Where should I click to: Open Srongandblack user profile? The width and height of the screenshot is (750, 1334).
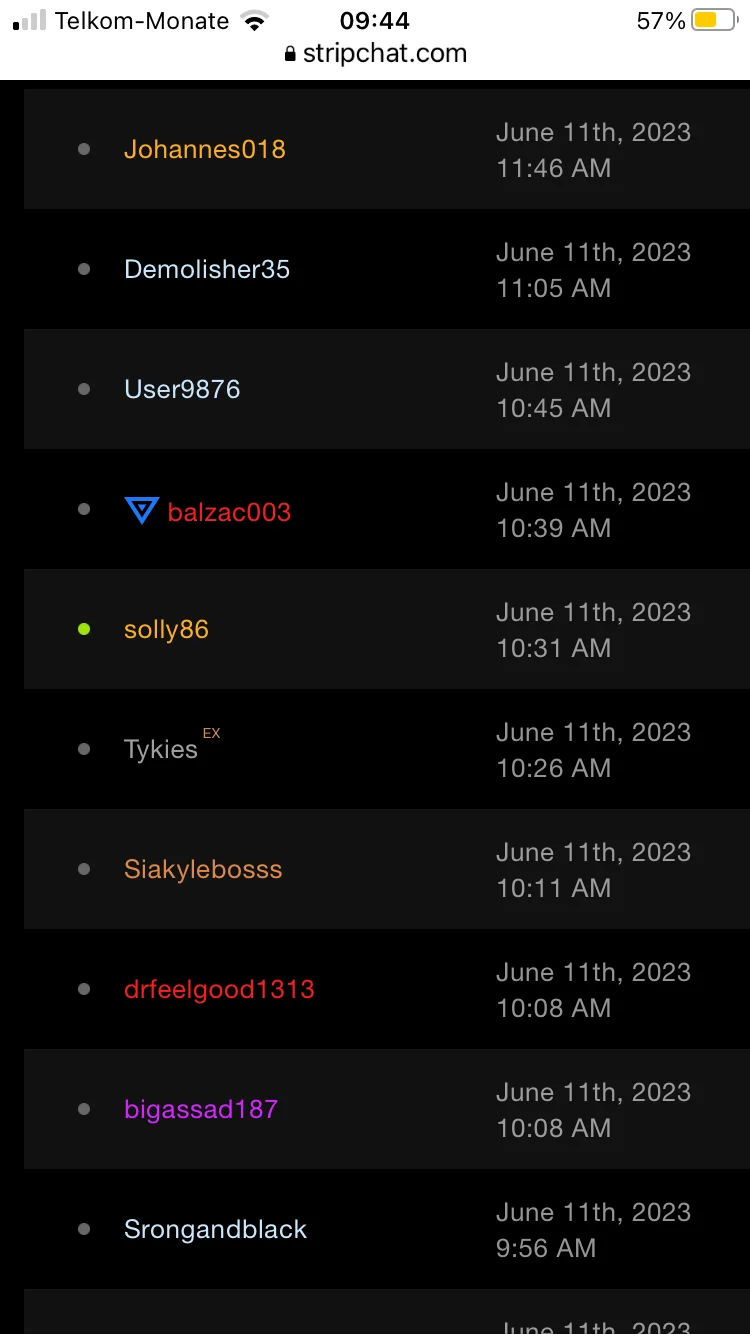[215, 1229]
